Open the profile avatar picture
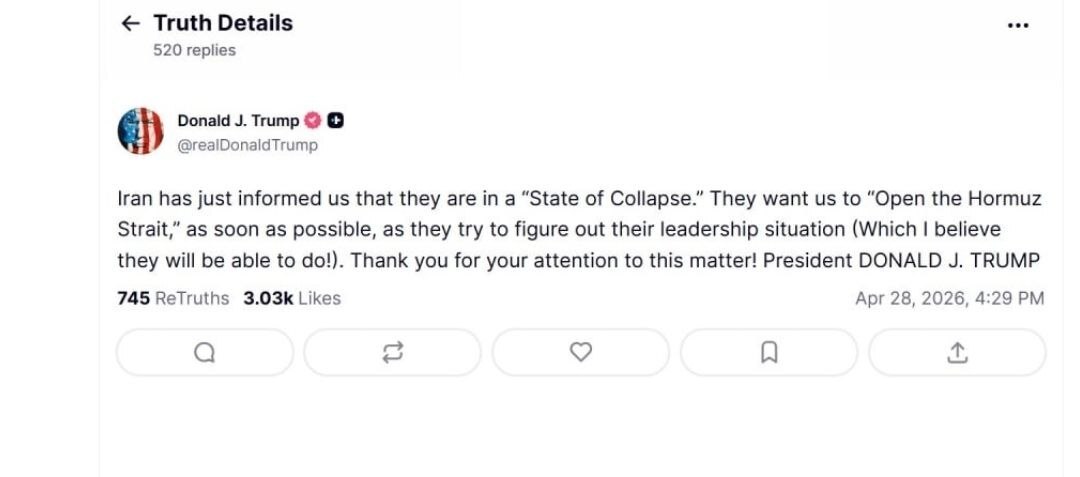Viewport: 1080px width, 477px height. [x=140, y=131]
